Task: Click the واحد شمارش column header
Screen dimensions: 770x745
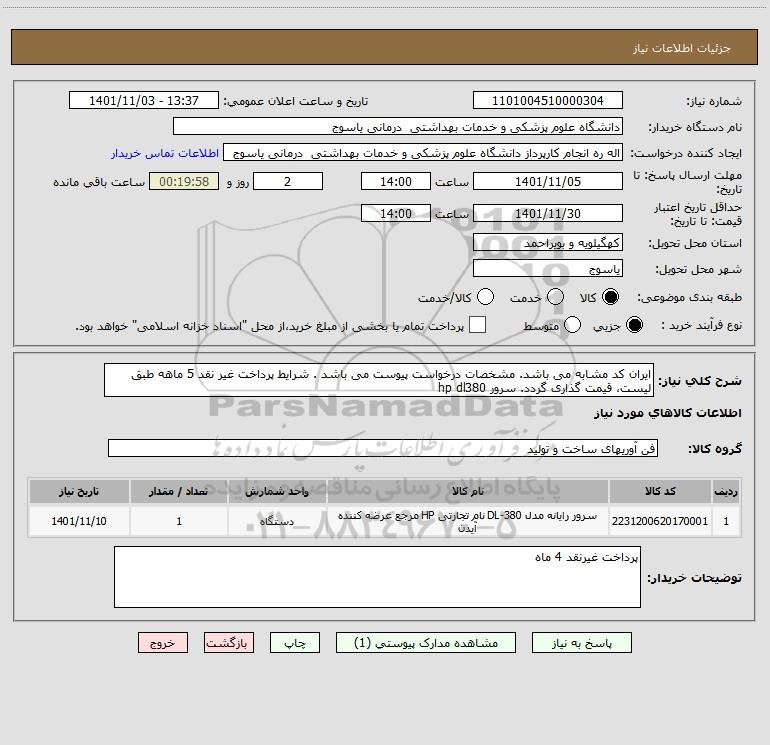Action: click(x=277, y=491)
